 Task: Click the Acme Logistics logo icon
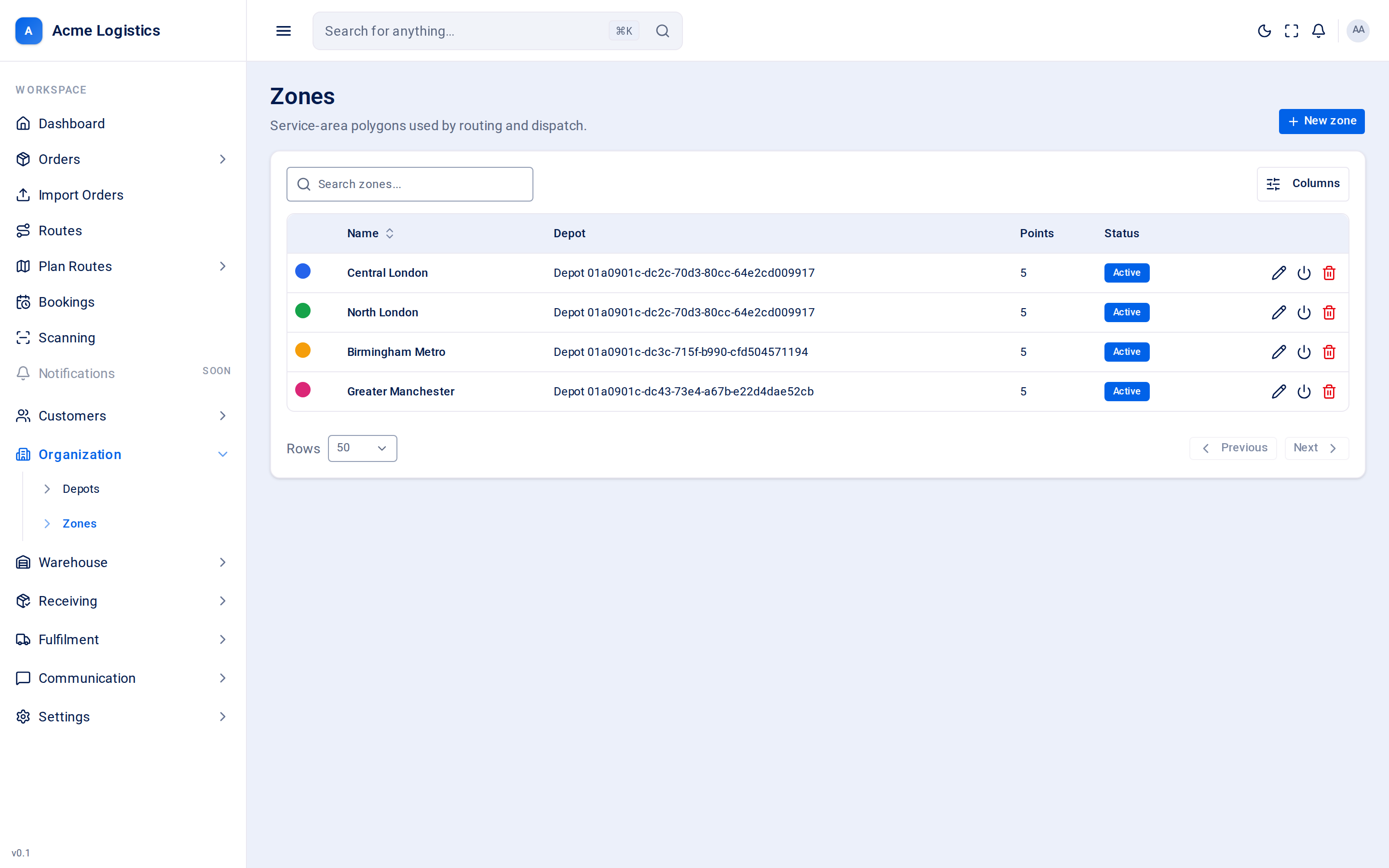pyautogui.click(x=29, y=31)
